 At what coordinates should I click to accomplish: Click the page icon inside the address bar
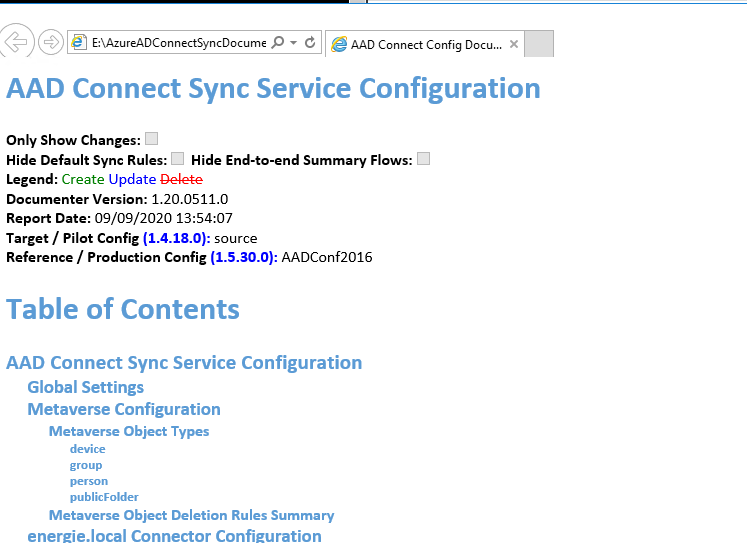[x=79, y=43]
